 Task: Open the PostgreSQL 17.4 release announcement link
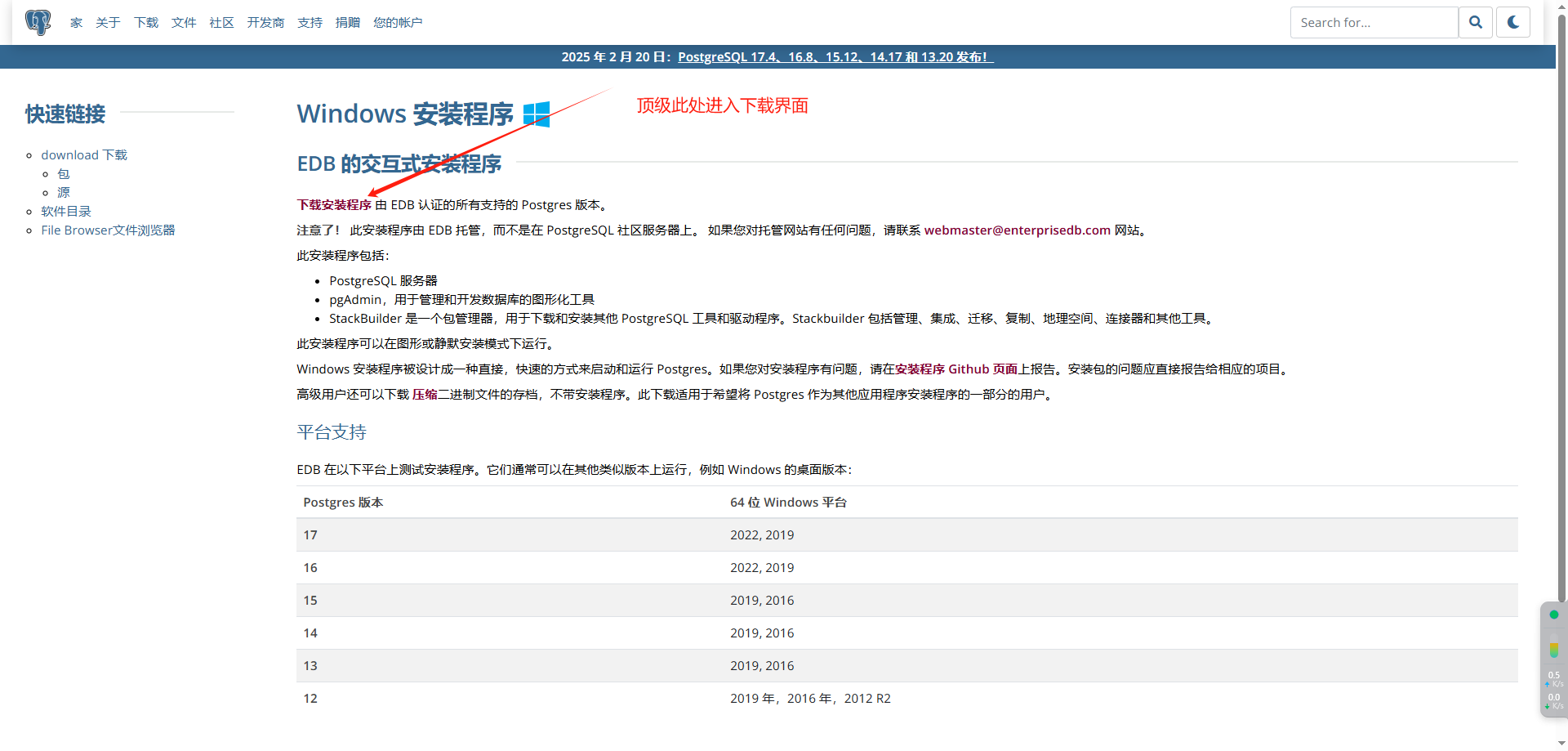click(x=835, y=56)
